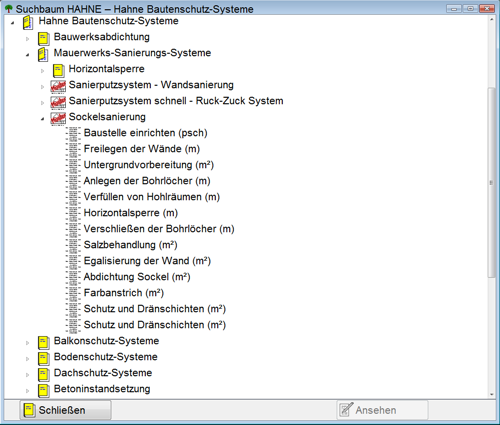Select the Verfüllen von Hohlräumen (m) entry
The width and height of the screenshot is (500, 425).
(152, 197)
